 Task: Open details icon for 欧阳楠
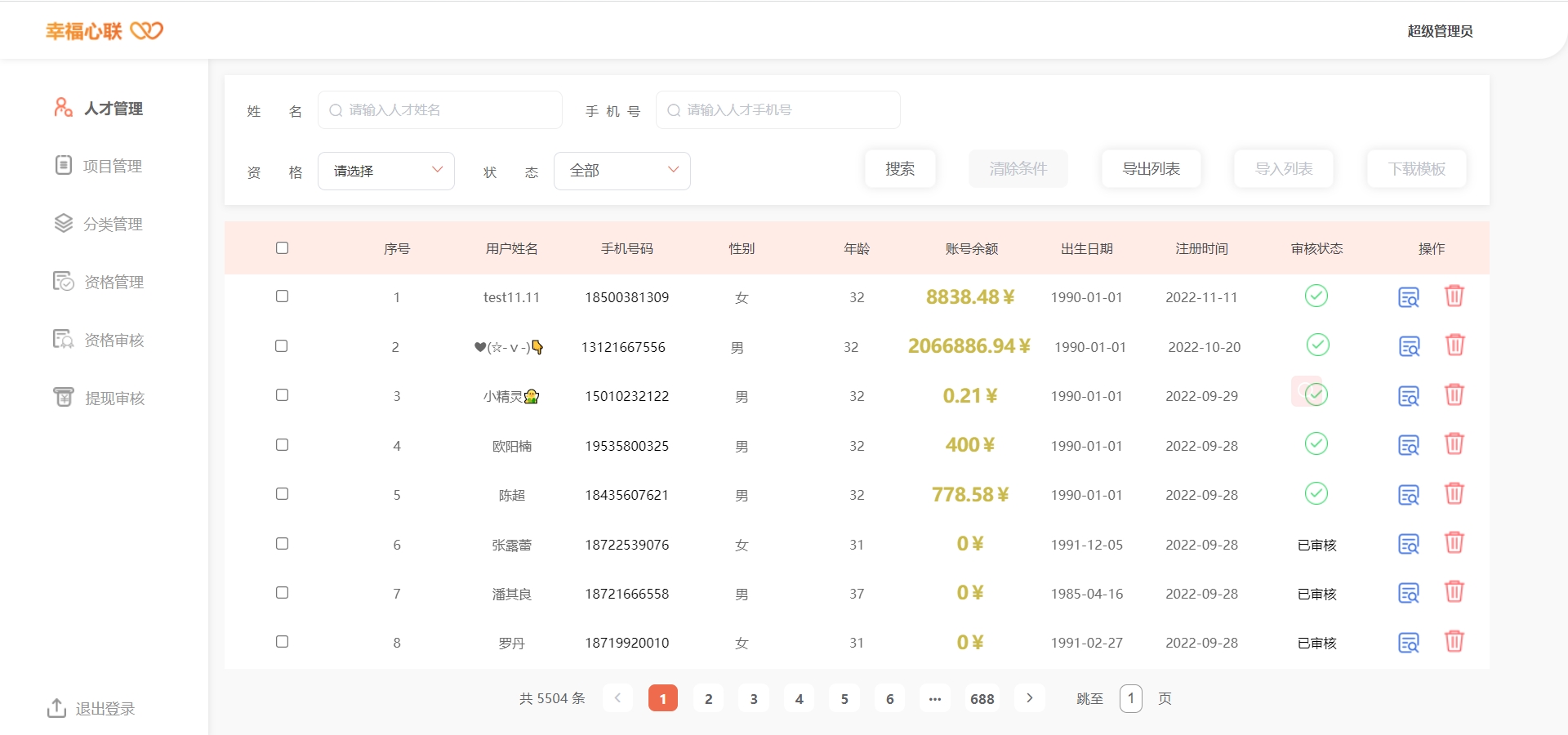coord(1409,445)
